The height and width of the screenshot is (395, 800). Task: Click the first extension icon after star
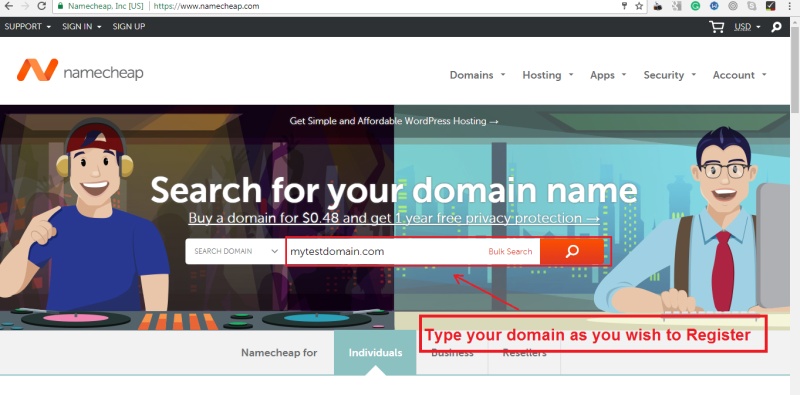[658, 6]
